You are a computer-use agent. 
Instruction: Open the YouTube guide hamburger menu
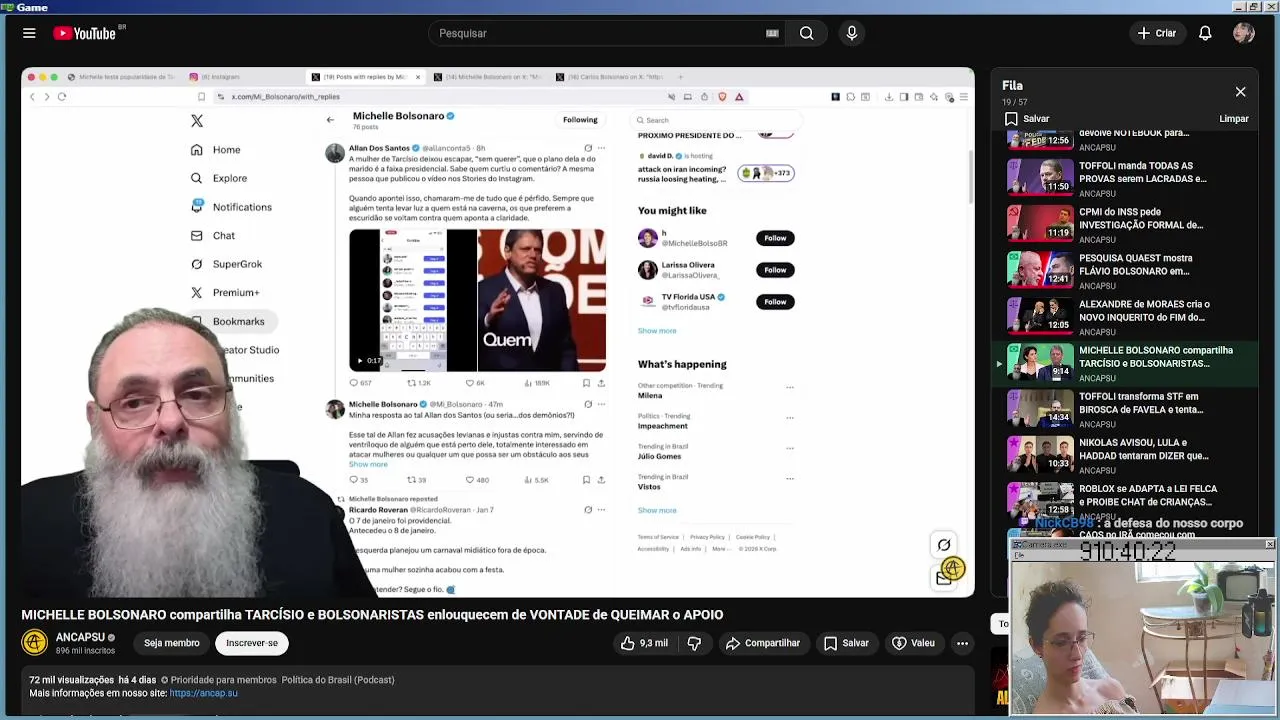(x=29, y=33)
